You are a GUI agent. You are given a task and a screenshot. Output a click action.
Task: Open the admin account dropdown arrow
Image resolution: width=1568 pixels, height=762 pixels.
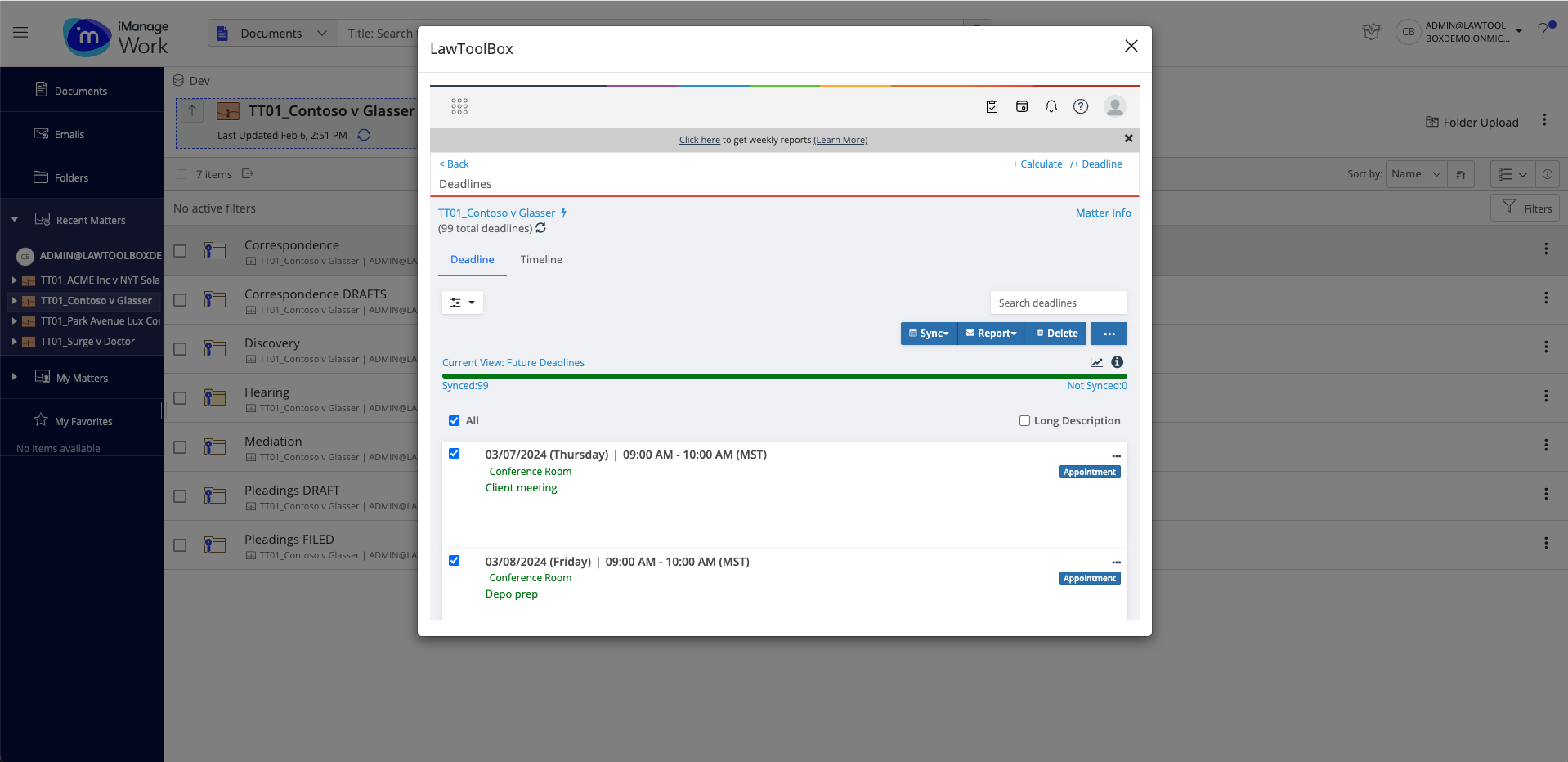click(x=1519, y=32)
